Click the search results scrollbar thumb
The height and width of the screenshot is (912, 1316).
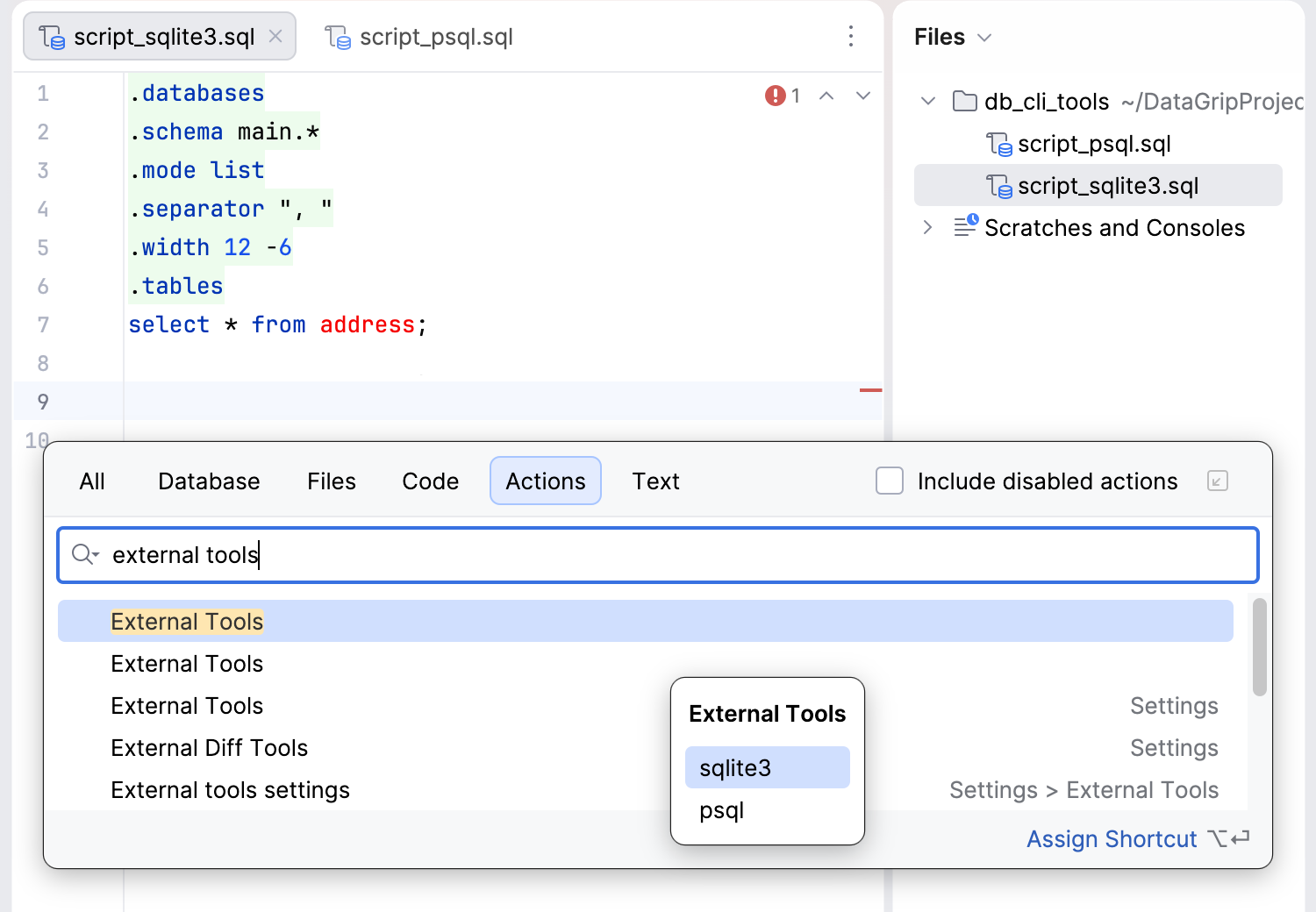pos(1259,647)
